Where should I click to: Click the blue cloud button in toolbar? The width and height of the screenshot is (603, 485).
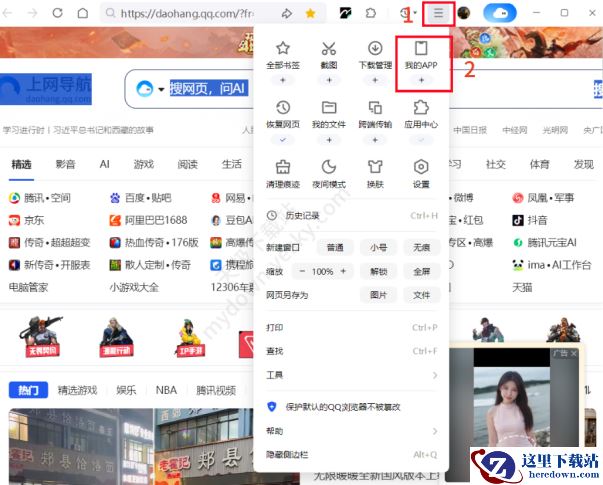click(x=500, y=13)
